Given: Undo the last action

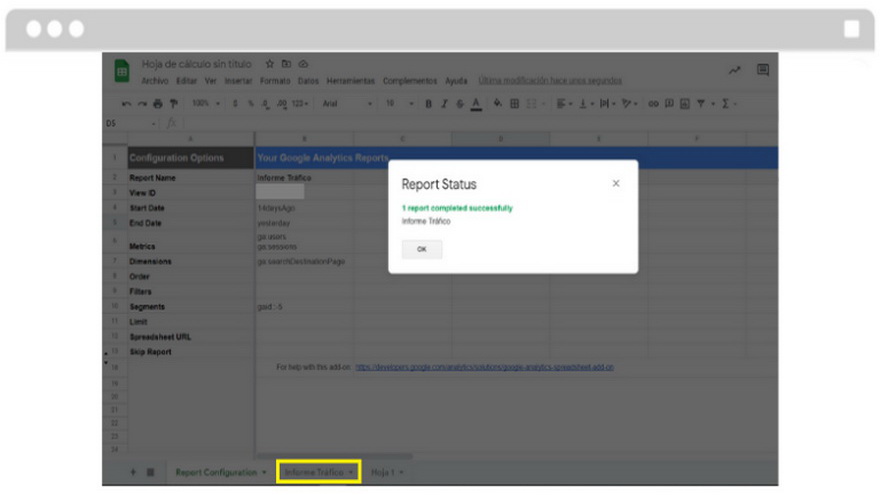Looking at the screenshot, I should pos(126,104).
